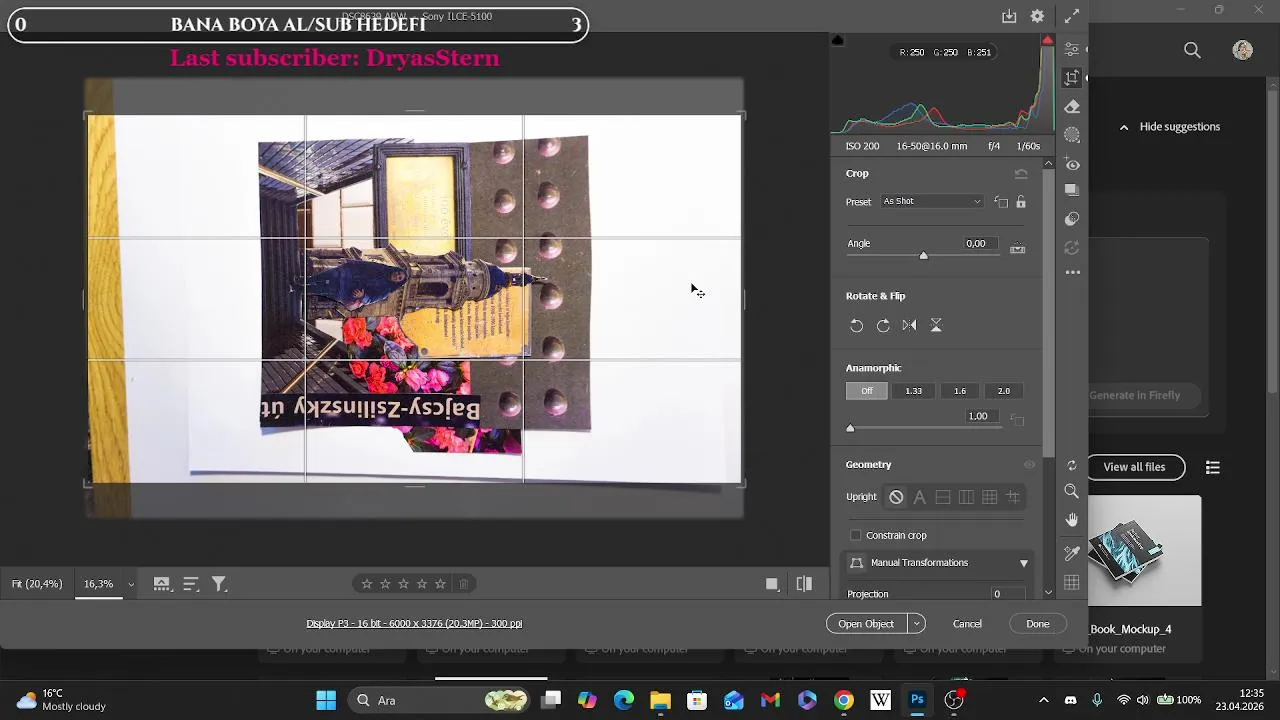Image resolution: width=1280 pixels, height=720 pixels.
Task: Collapse Hide suggestions chevron in Photoshop
Action: point(1124,127)
